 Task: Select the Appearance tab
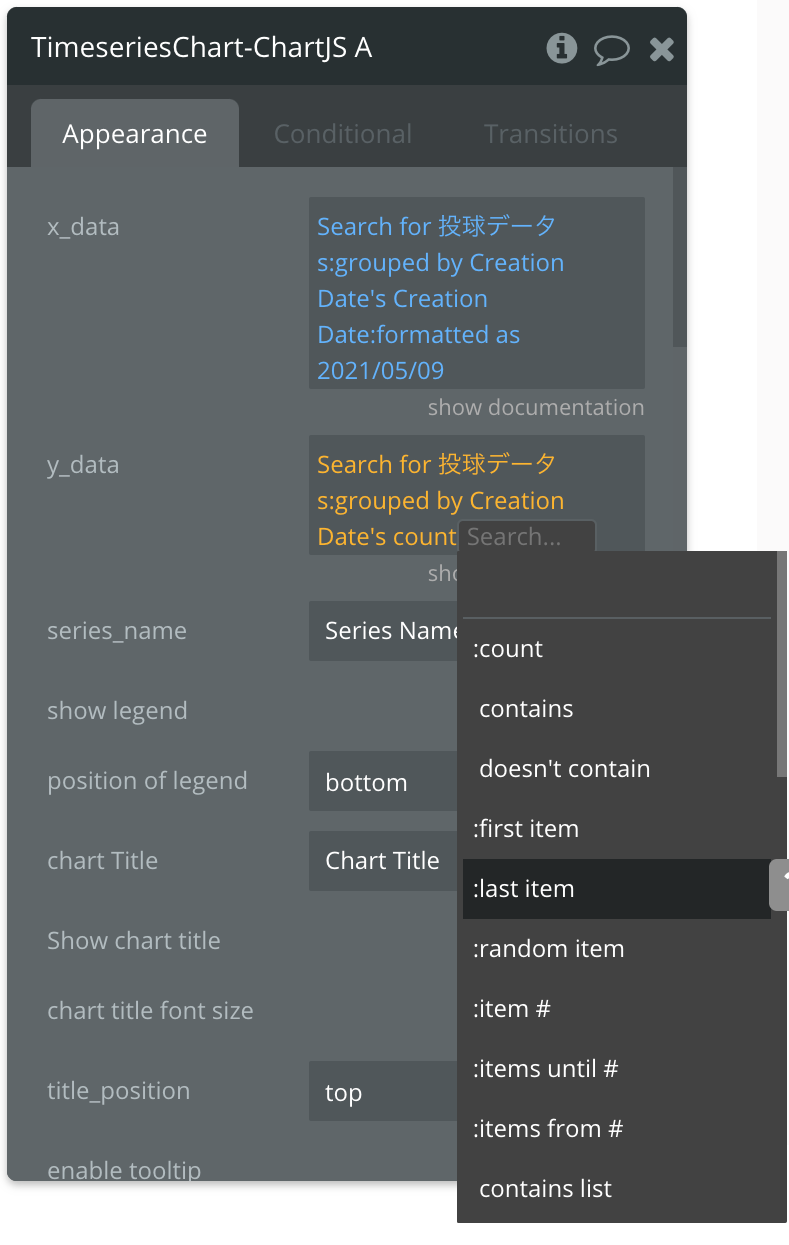(x=135, y=134)
